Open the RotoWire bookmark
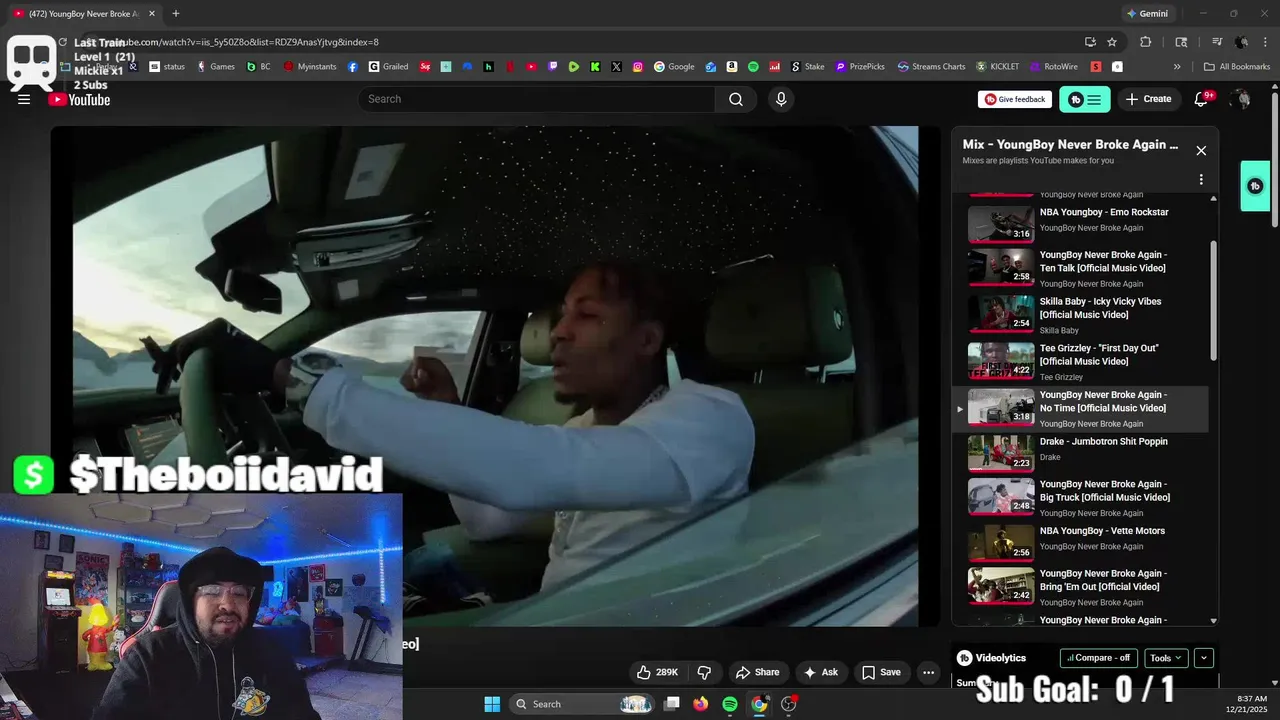The image size is (1280, 720). 1052,67
